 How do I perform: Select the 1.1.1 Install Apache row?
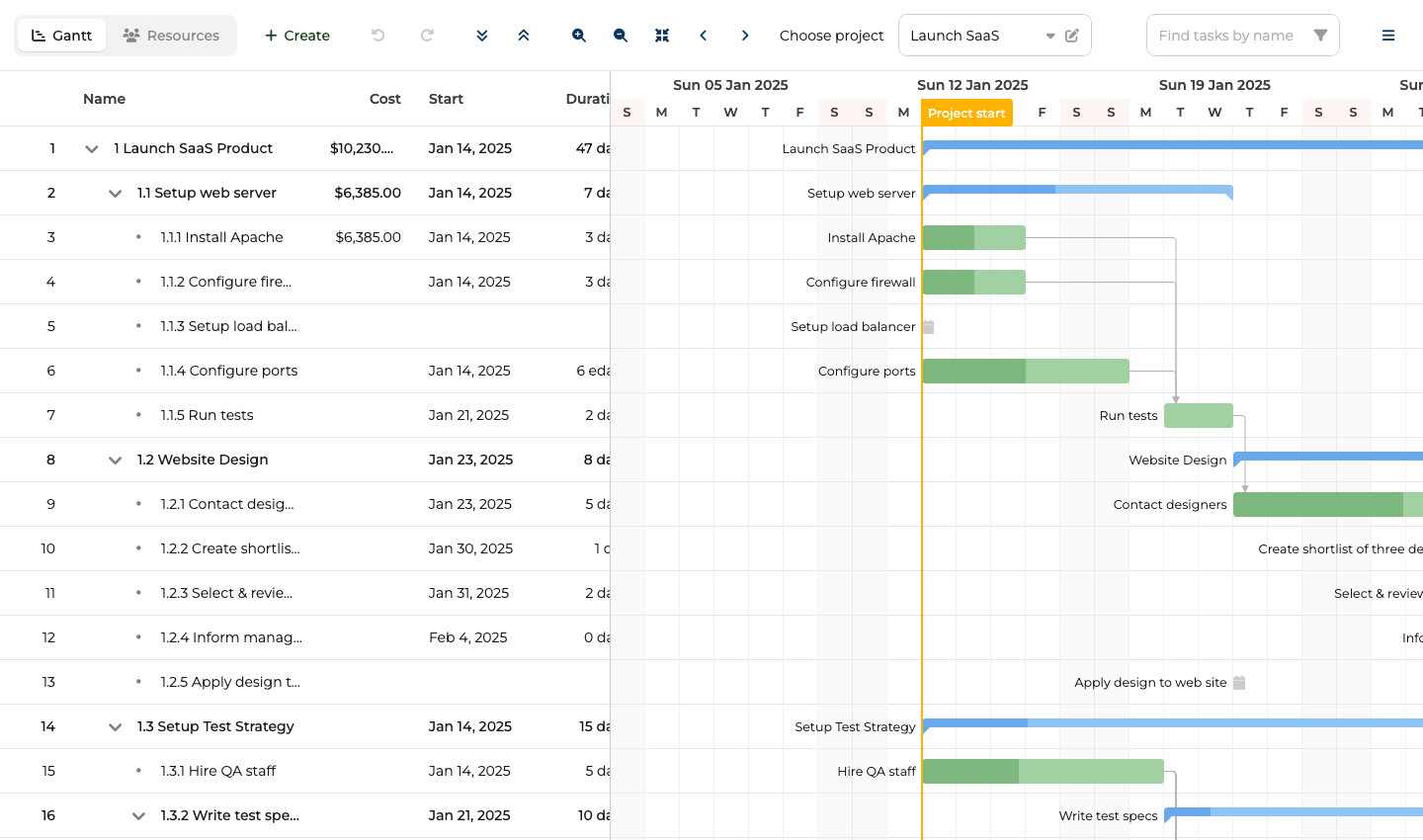click(305, 237)
